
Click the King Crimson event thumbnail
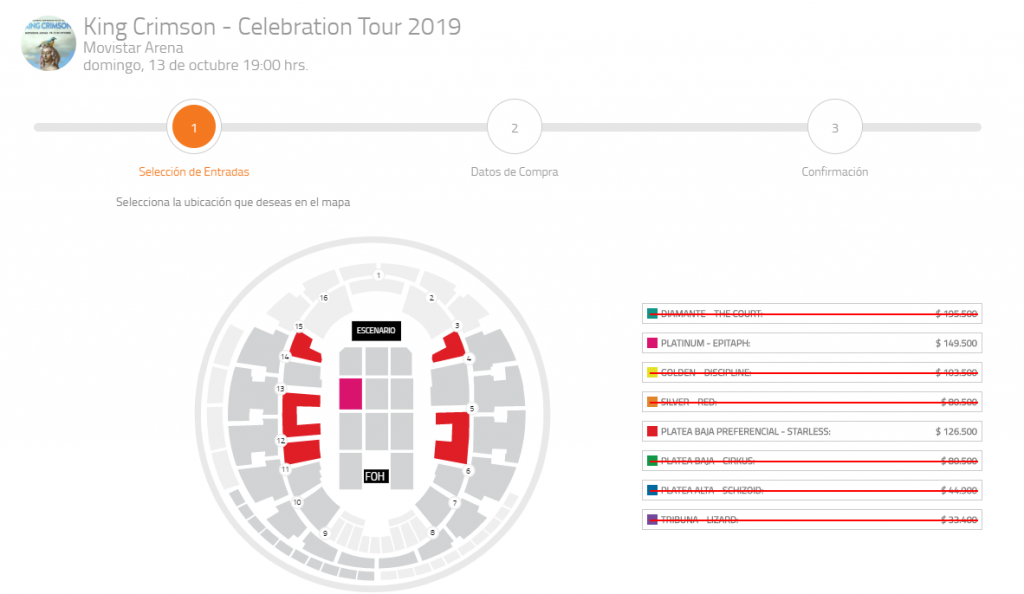(48, 42)
